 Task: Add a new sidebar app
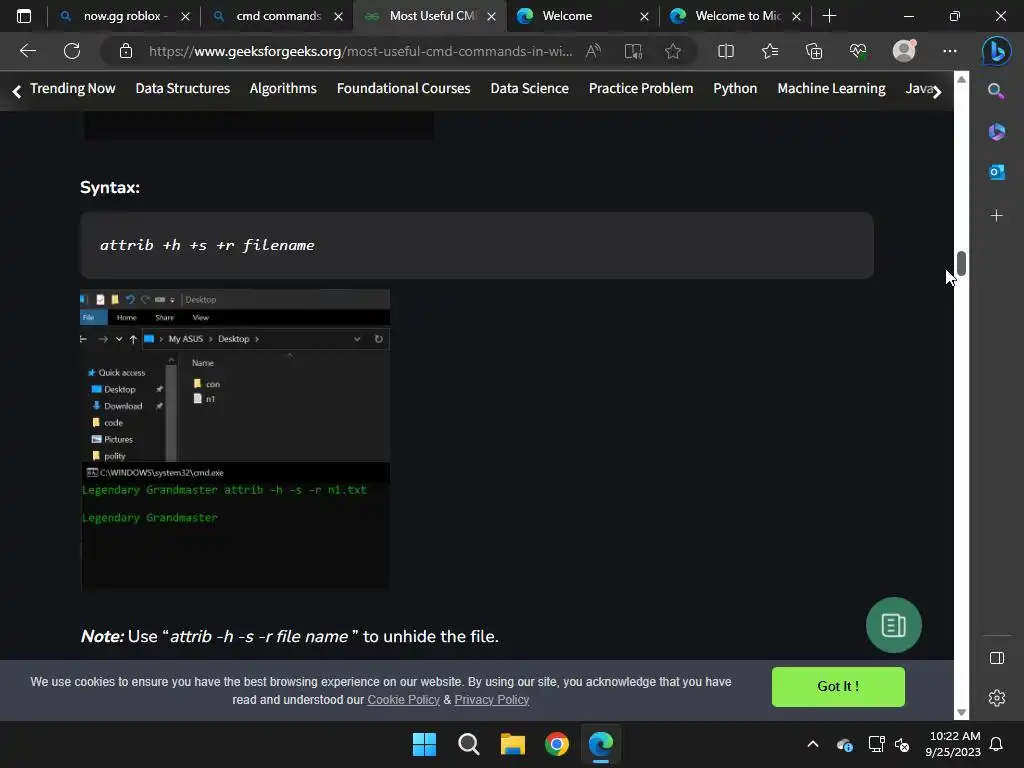[x=997, y=216]
